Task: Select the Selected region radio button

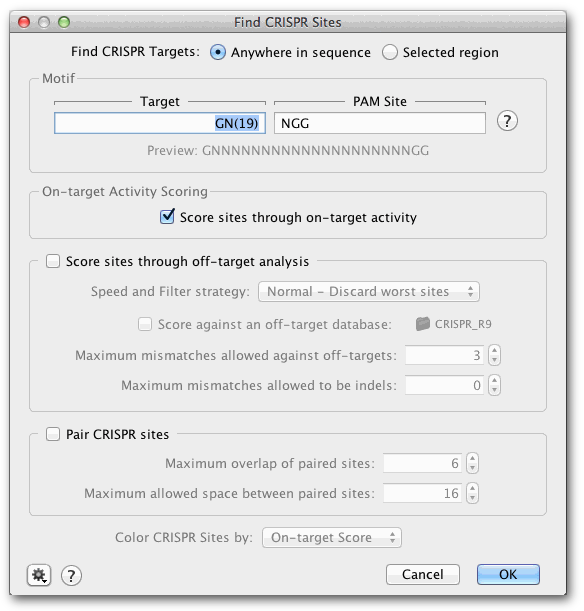Action: (390, 52)
